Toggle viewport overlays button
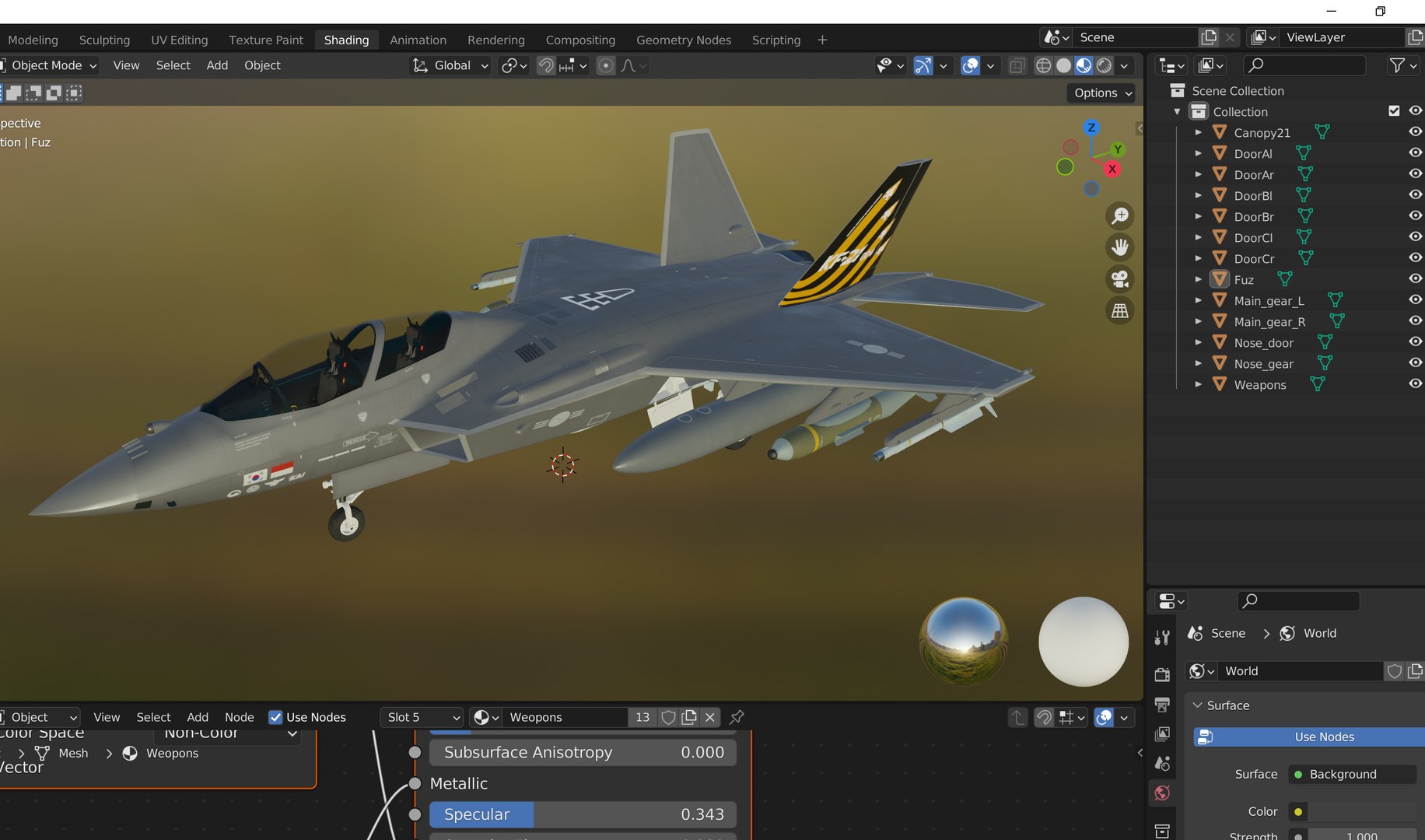This screenshot has height=840, width=1425. coord(970,66)
